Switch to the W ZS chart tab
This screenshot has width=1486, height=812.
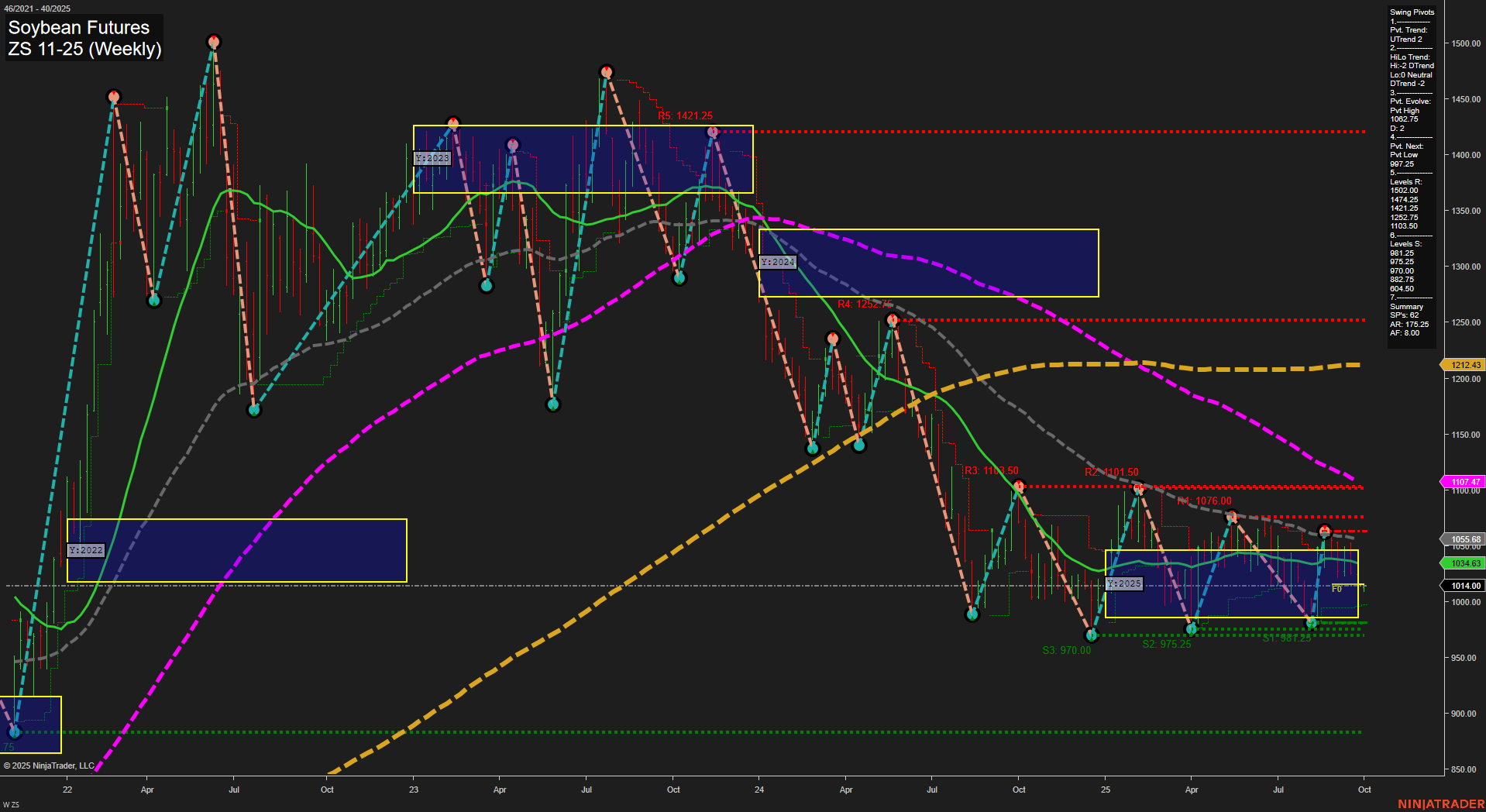[12, 804]
